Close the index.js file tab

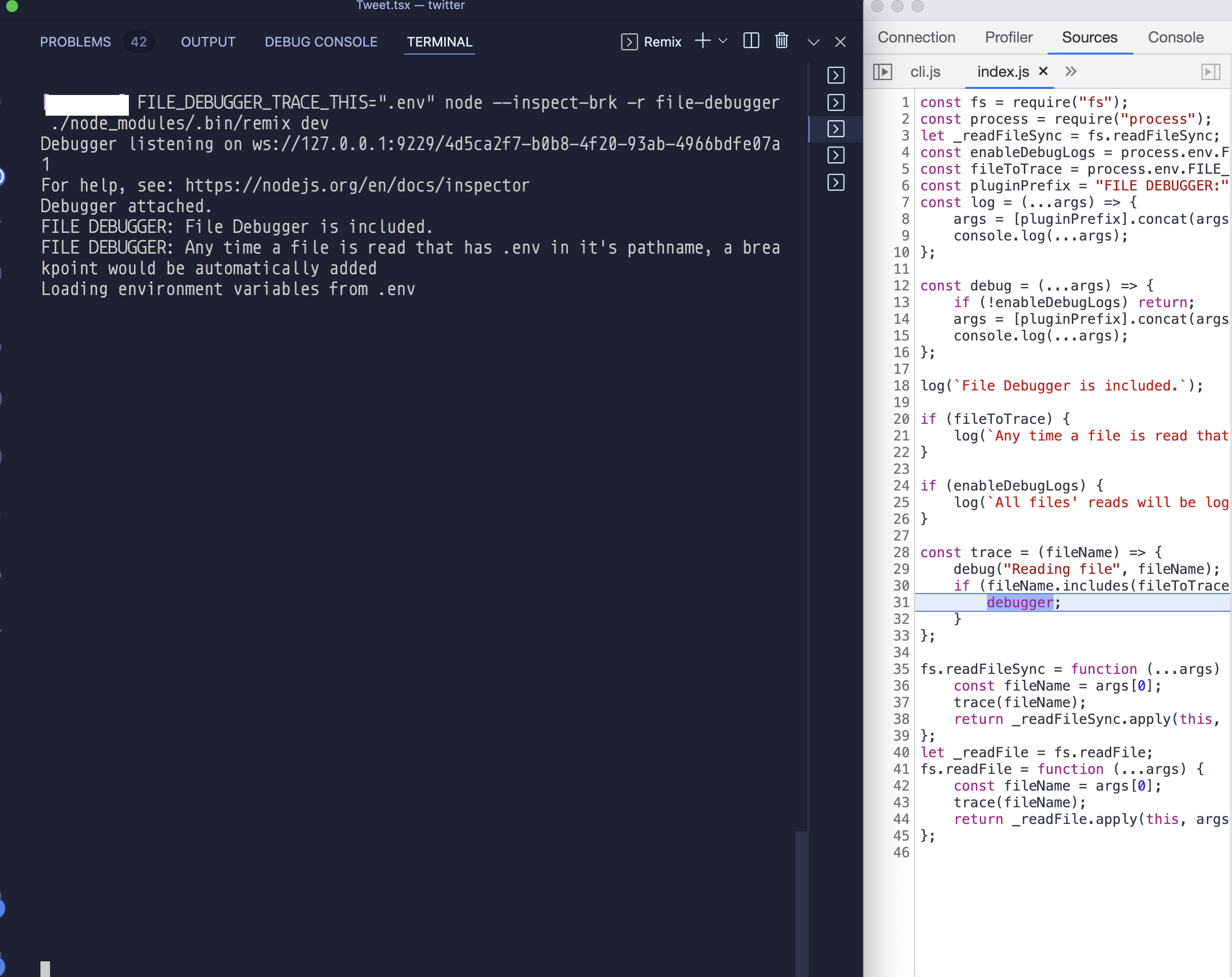1043,71
